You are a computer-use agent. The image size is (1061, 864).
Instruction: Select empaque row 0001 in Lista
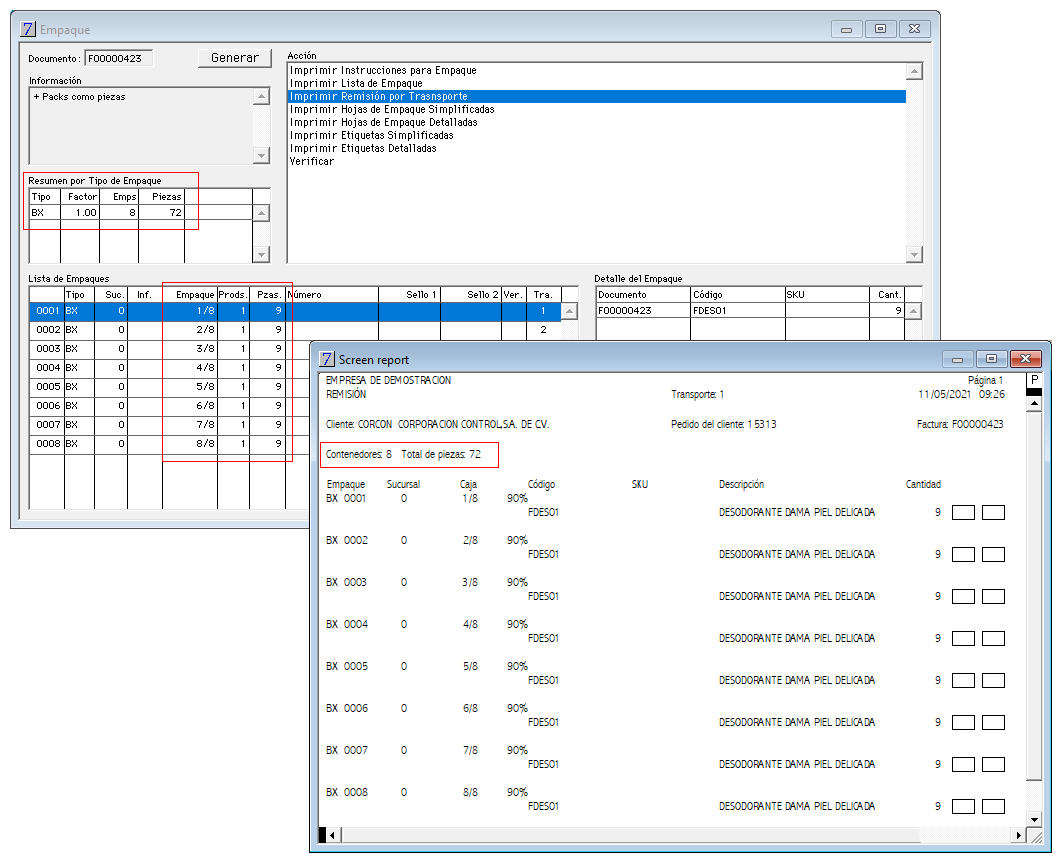point(295,311)
